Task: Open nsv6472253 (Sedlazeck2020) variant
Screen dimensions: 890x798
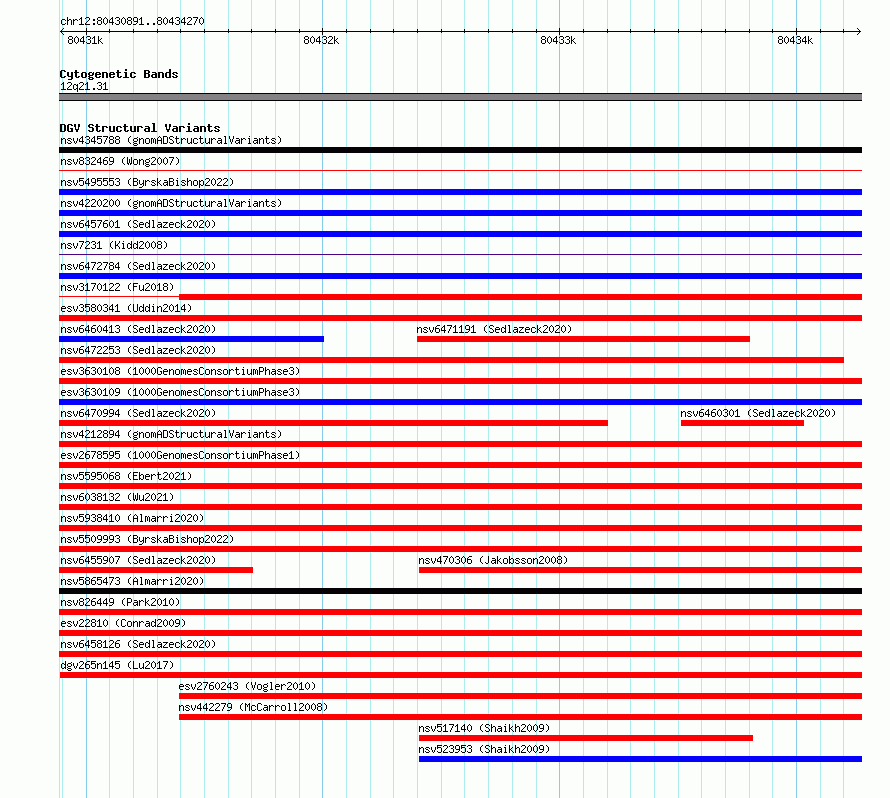Action: click(138, 350)
